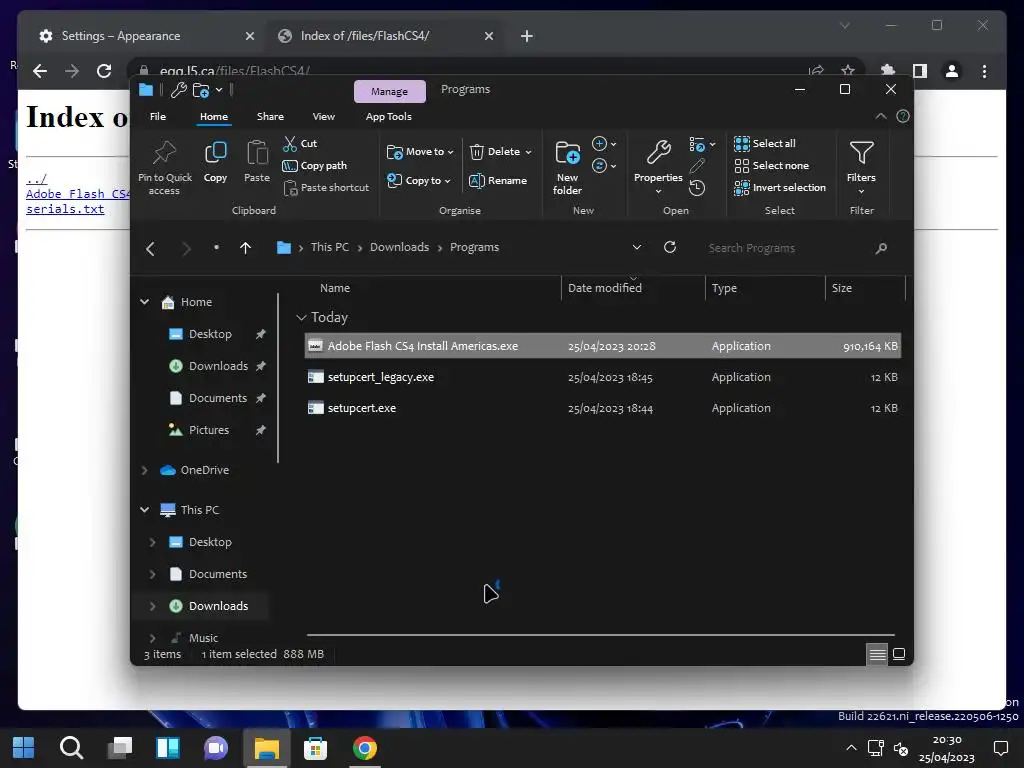This screenshot has height=768, width=1024.
Task: Click the Manage contextual tab
Action: click(x=389, y=91)
